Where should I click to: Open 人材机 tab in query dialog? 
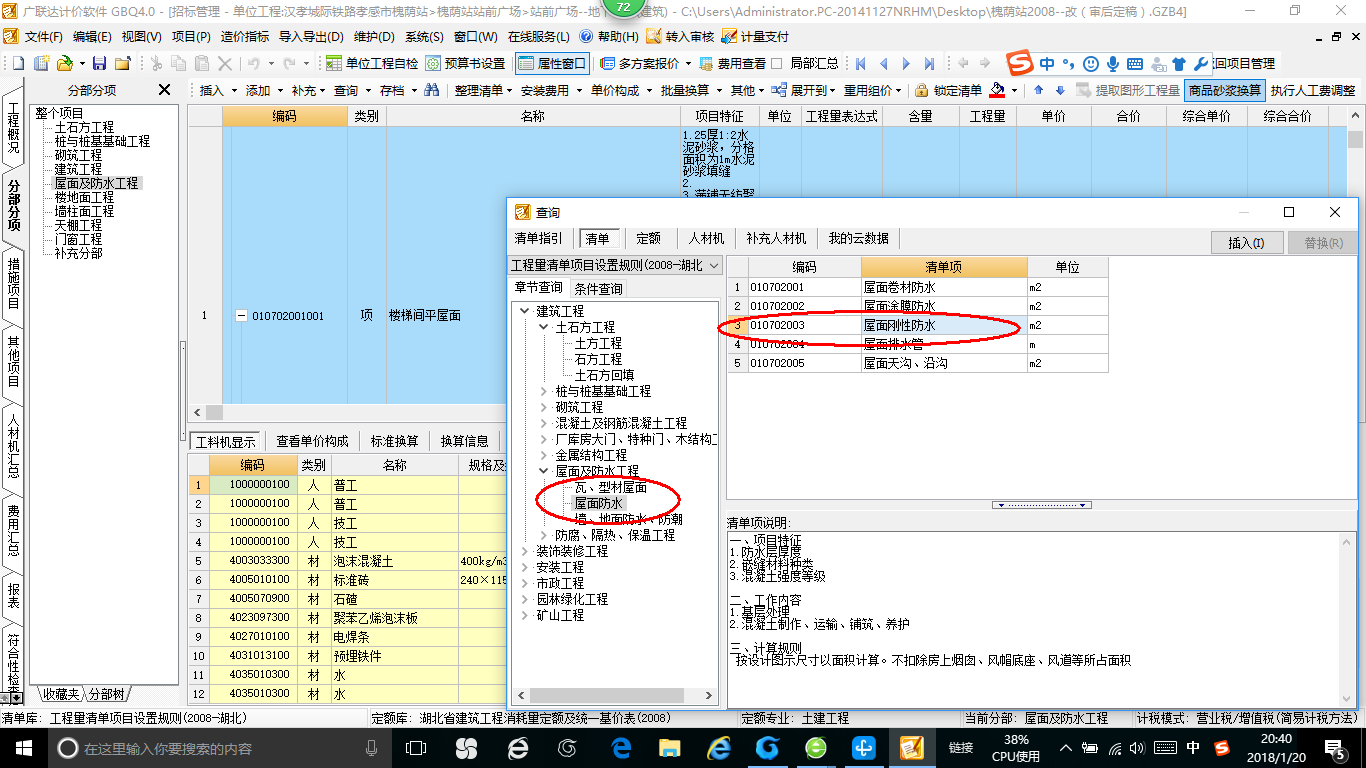[706, 239]
